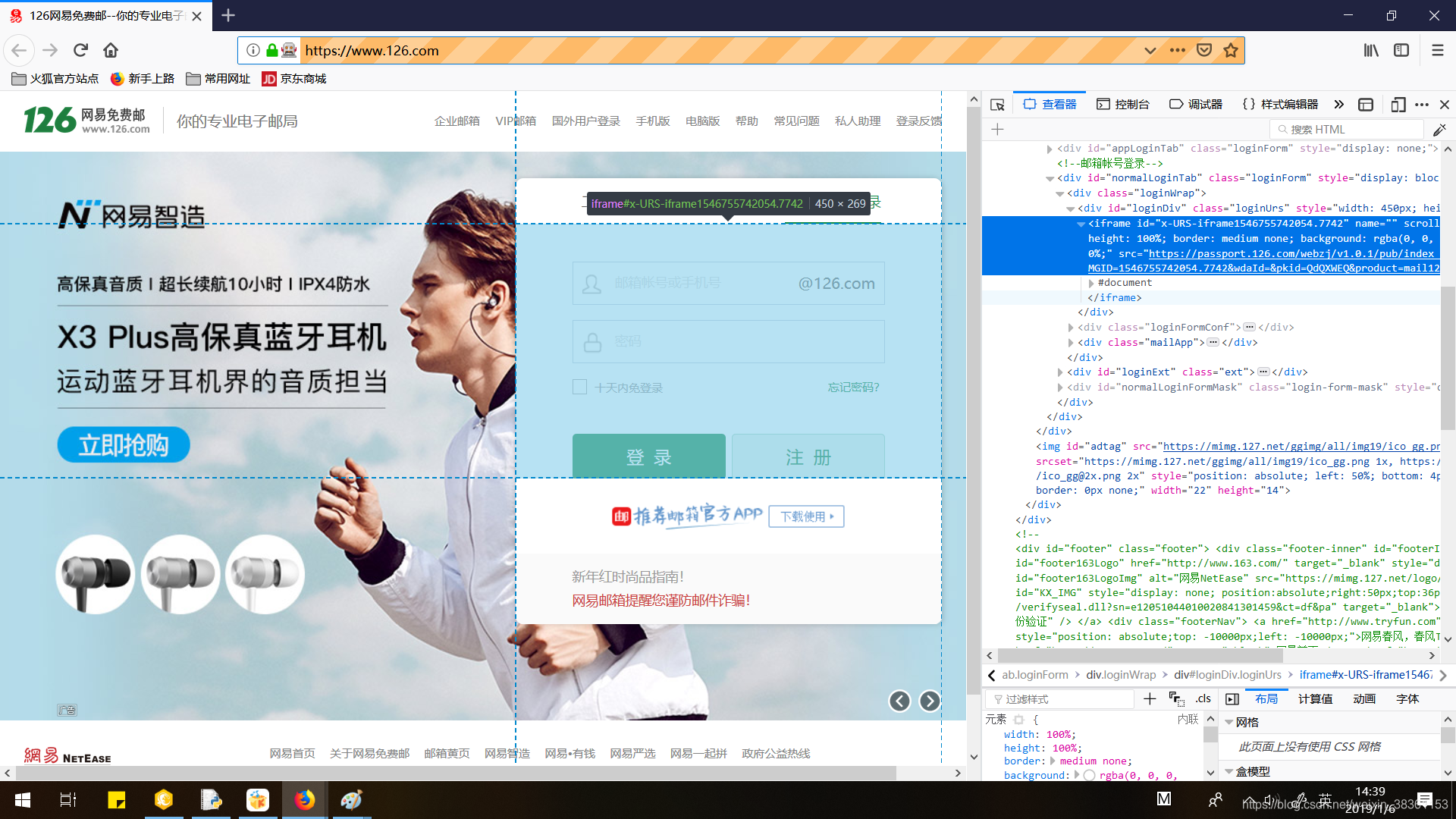
Task: Collapse the 盒模型 section
Action: [1229, 771]
